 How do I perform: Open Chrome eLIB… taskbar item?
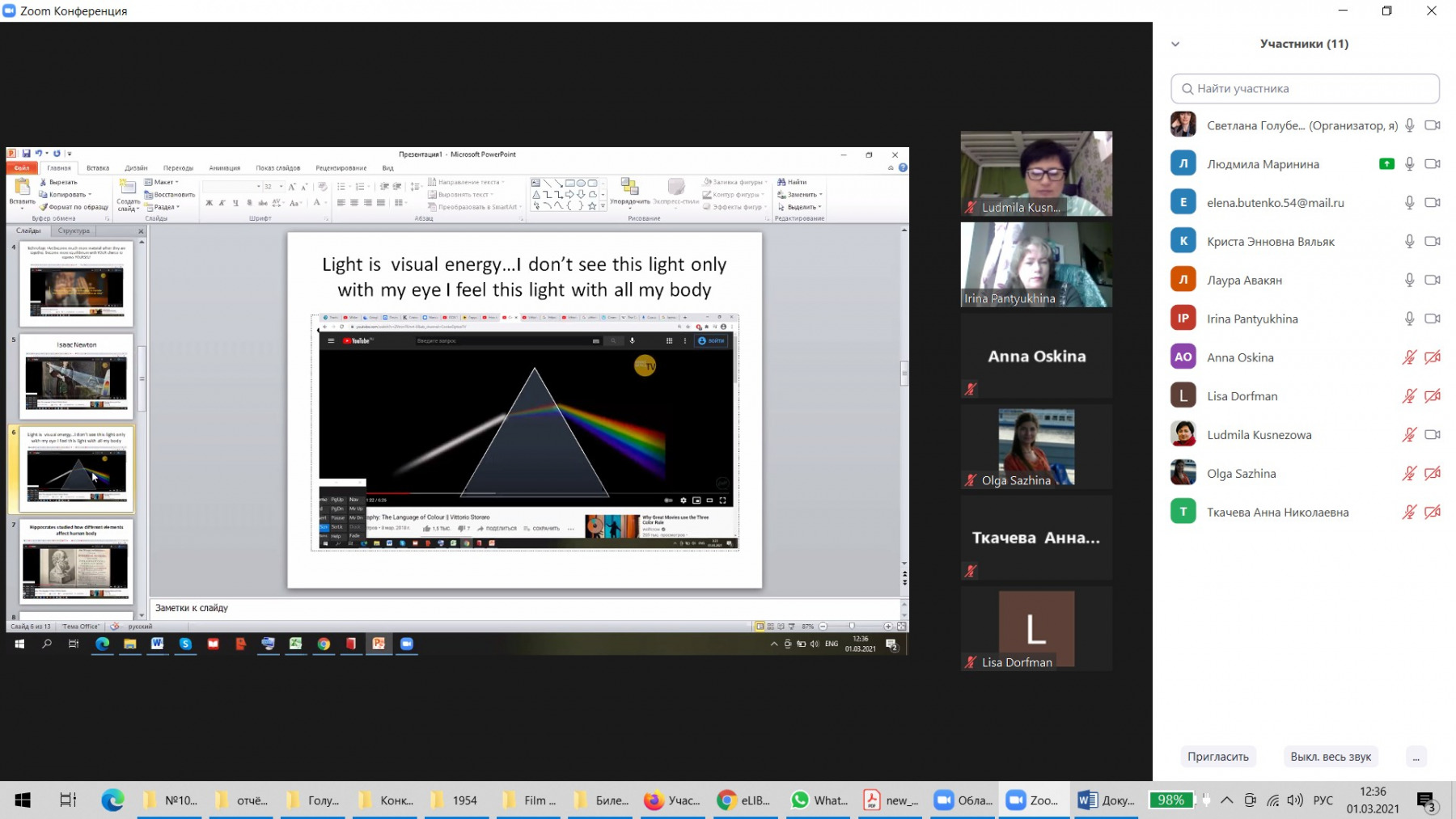coord(744,800)
